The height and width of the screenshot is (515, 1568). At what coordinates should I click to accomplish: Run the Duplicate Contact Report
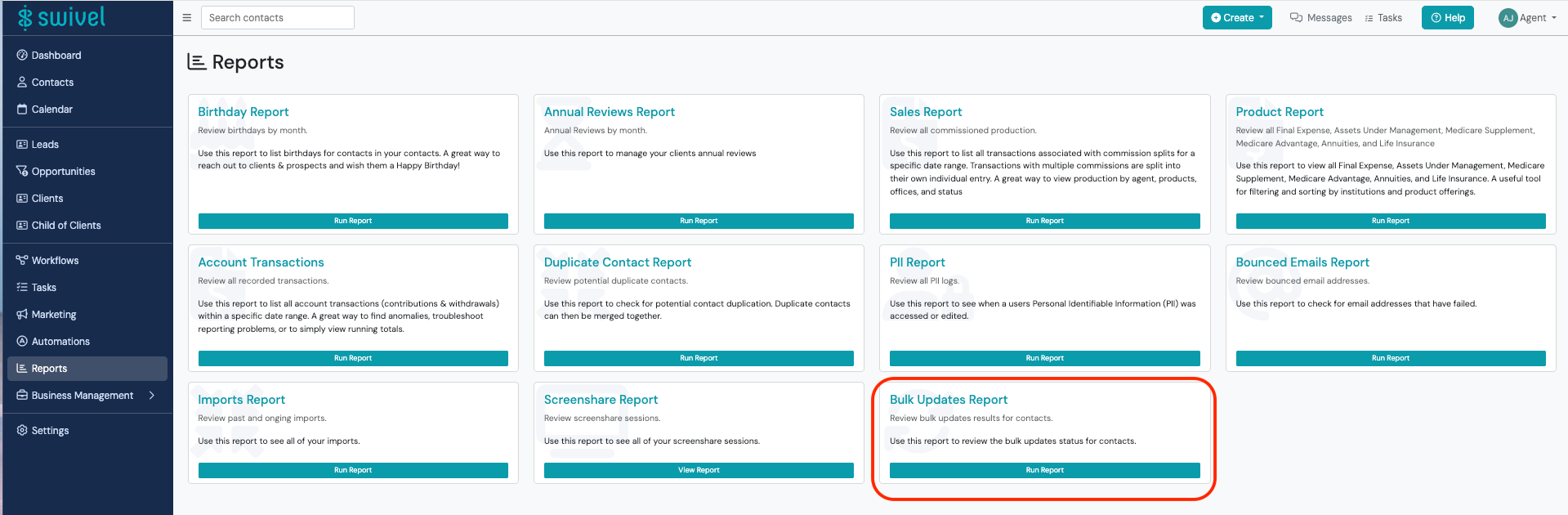[699, 358]
